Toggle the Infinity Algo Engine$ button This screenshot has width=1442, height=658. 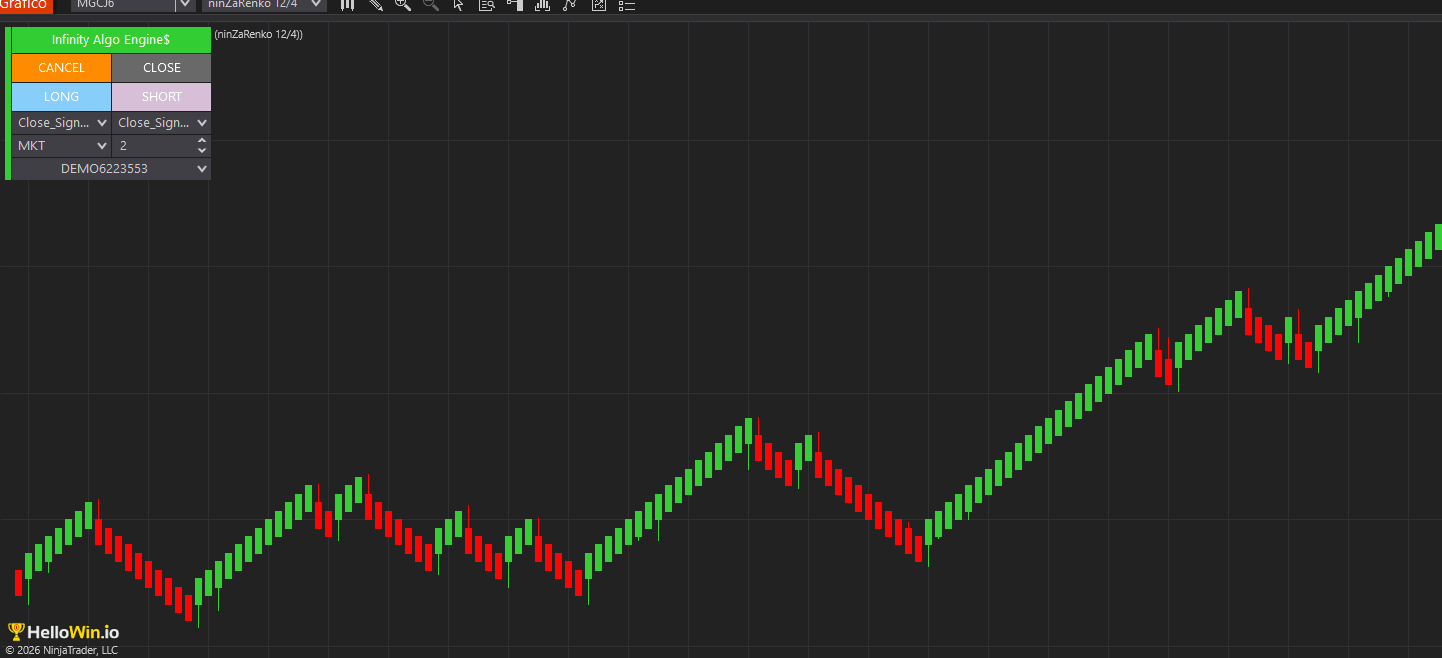click(x=111, y=40)
